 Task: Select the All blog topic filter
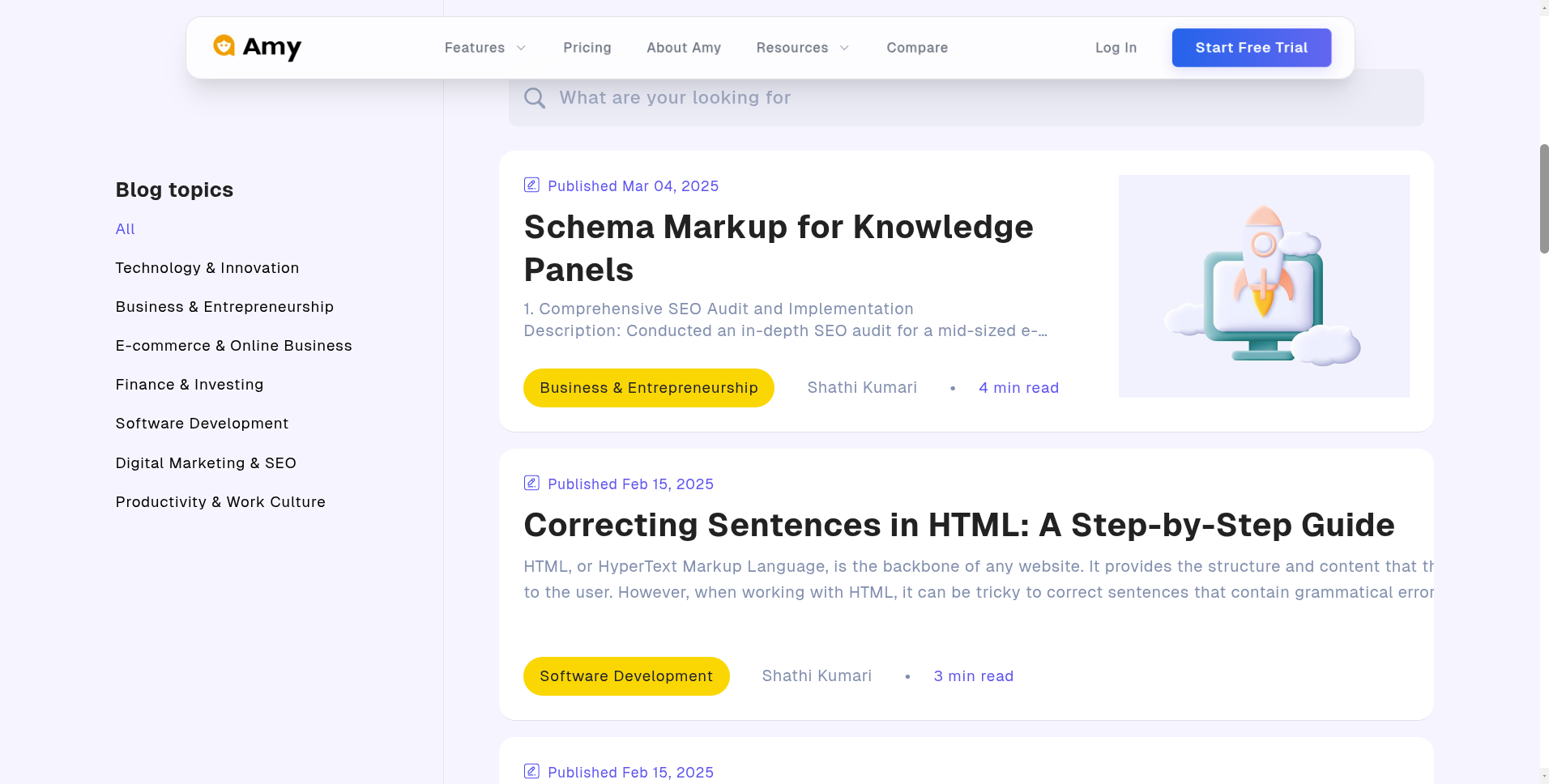(125, 229)
